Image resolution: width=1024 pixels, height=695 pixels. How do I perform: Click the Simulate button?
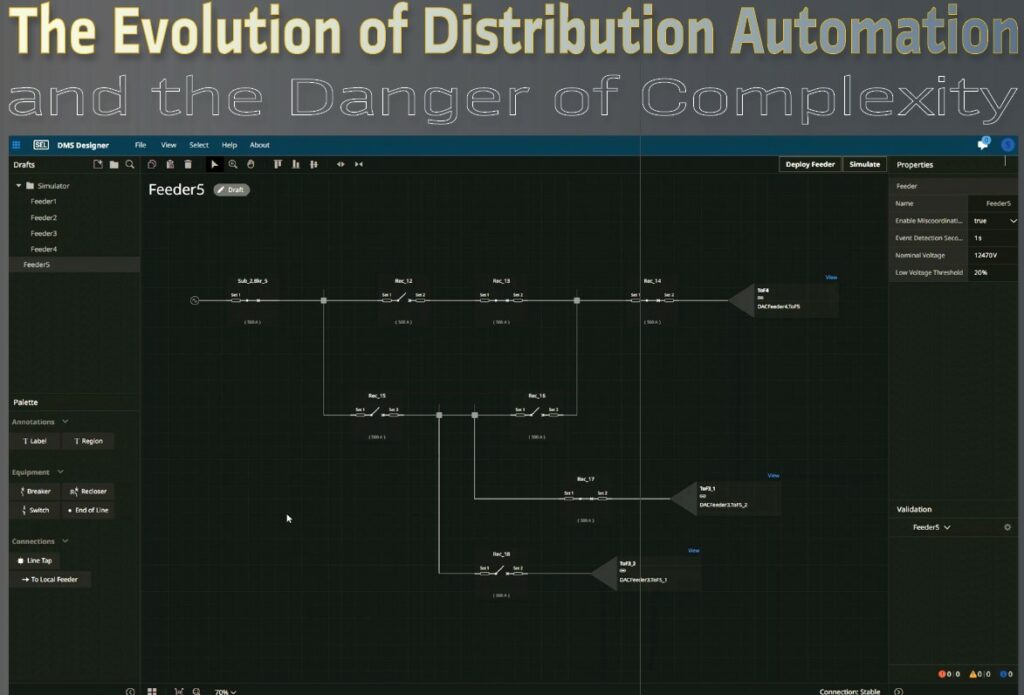(865, 165)
